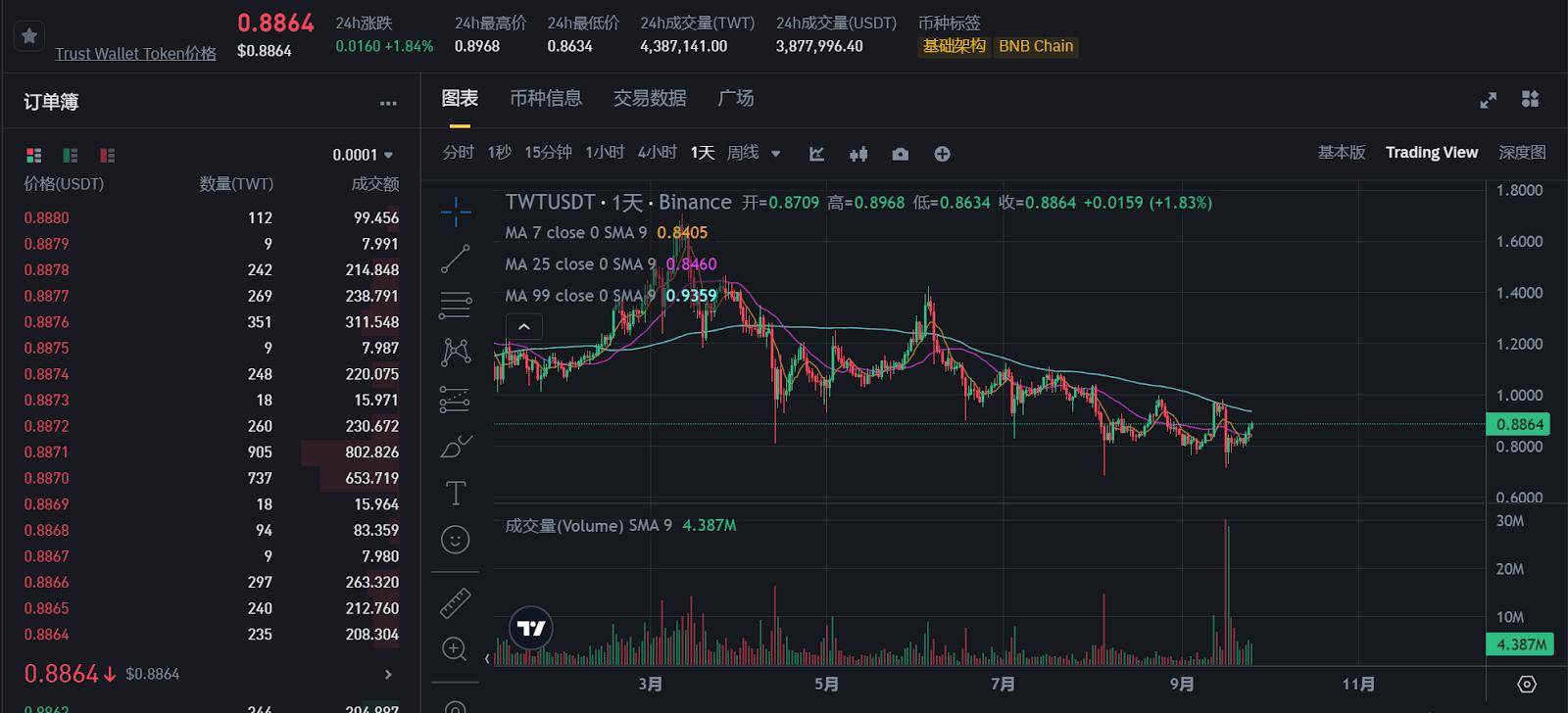This screenshot has height=713, width=1568.
Task: Click the plus circle icon in the chart toolbar
Action: (942, 154)
